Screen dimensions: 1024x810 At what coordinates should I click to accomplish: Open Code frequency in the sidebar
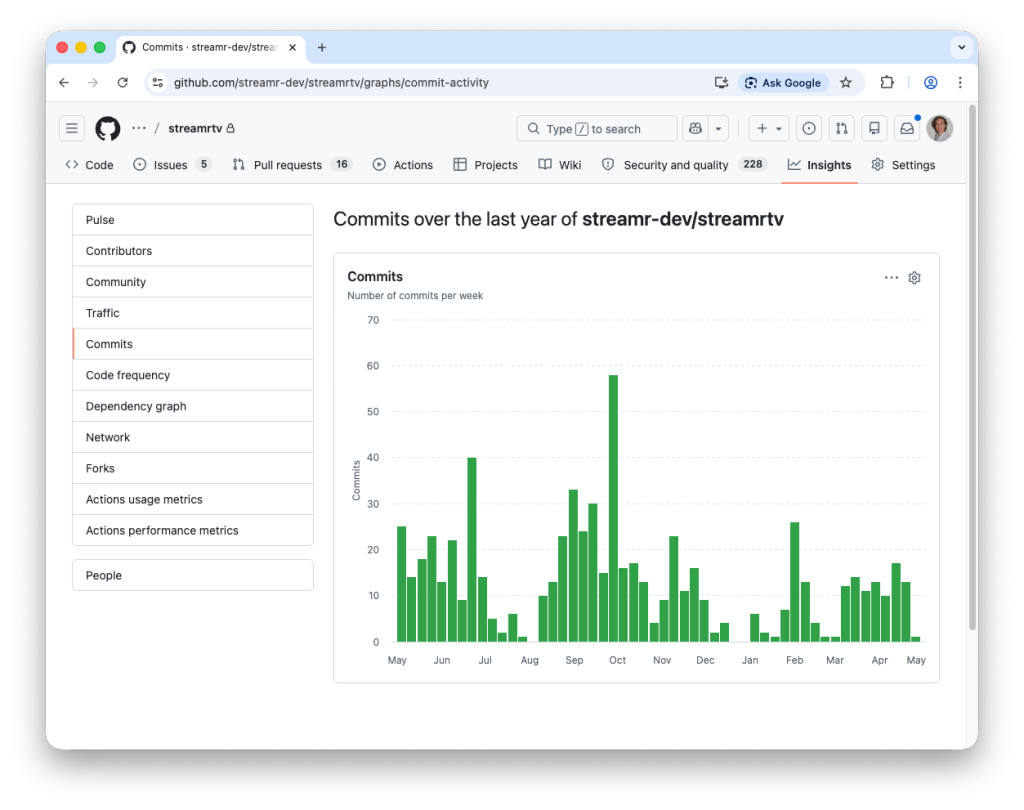point(193,375)
